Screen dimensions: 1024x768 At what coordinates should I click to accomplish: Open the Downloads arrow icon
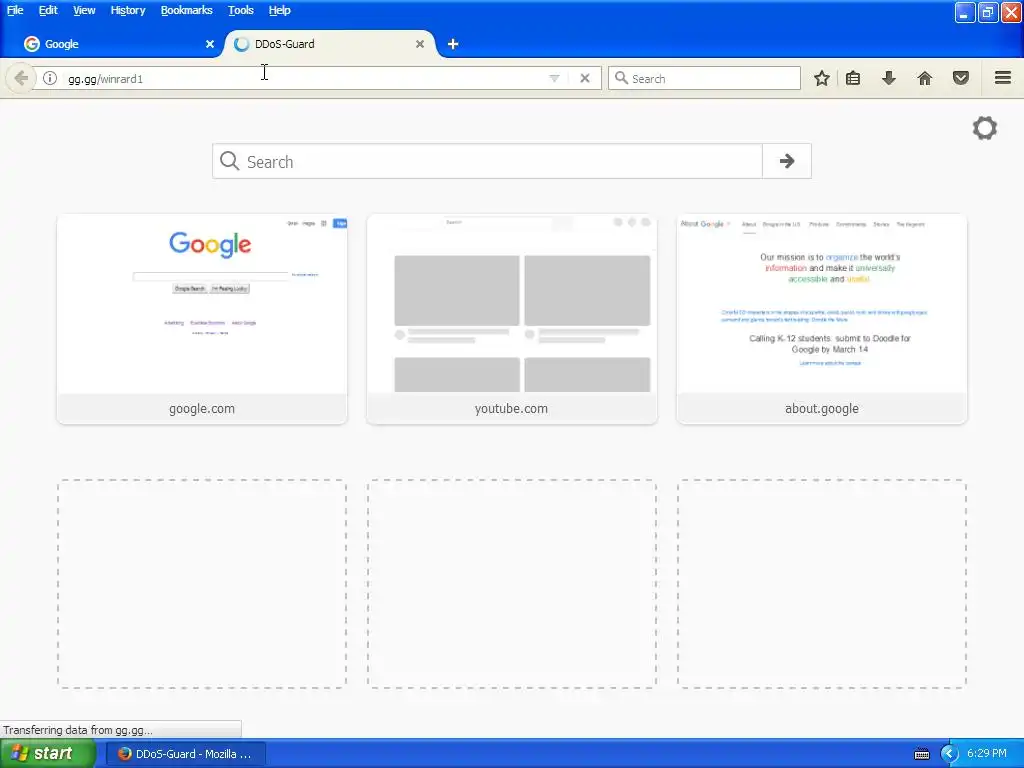click(889, 78)
